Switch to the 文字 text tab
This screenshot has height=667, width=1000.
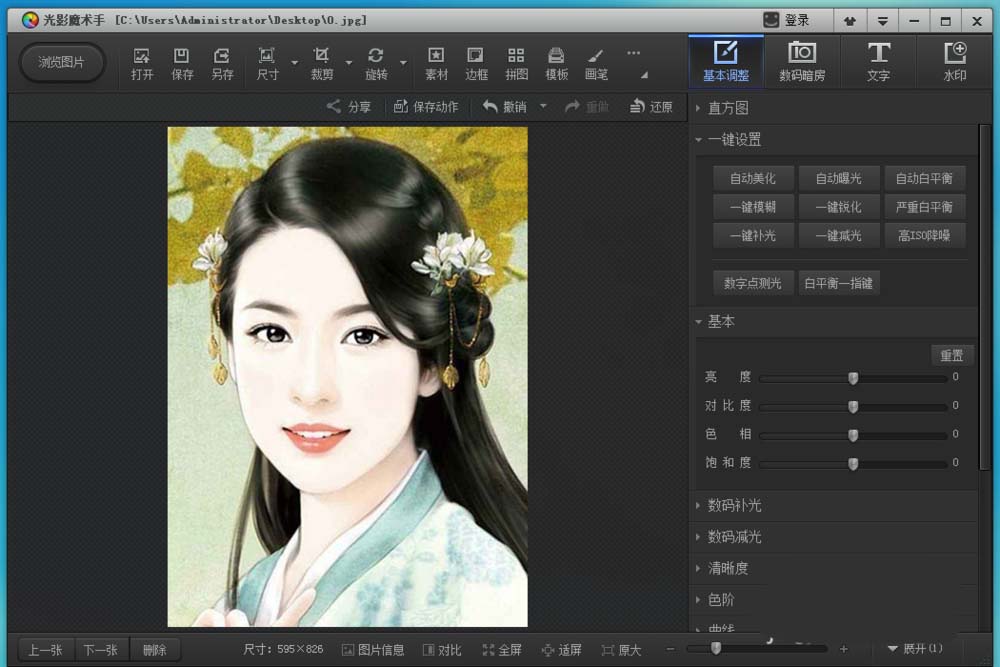pos(878,62)
